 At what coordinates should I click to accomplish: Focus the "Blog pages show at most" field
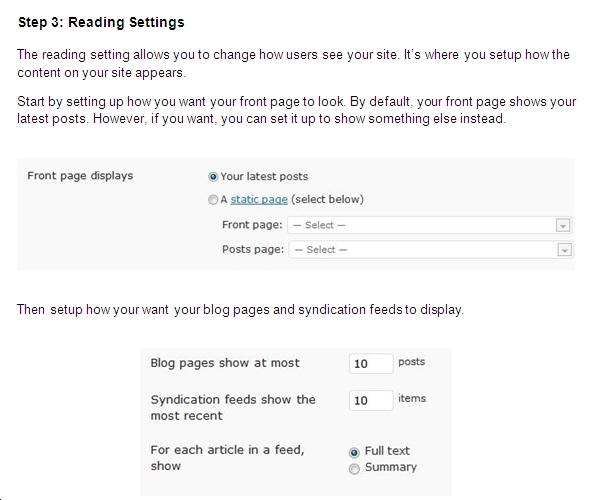point(371,363)
